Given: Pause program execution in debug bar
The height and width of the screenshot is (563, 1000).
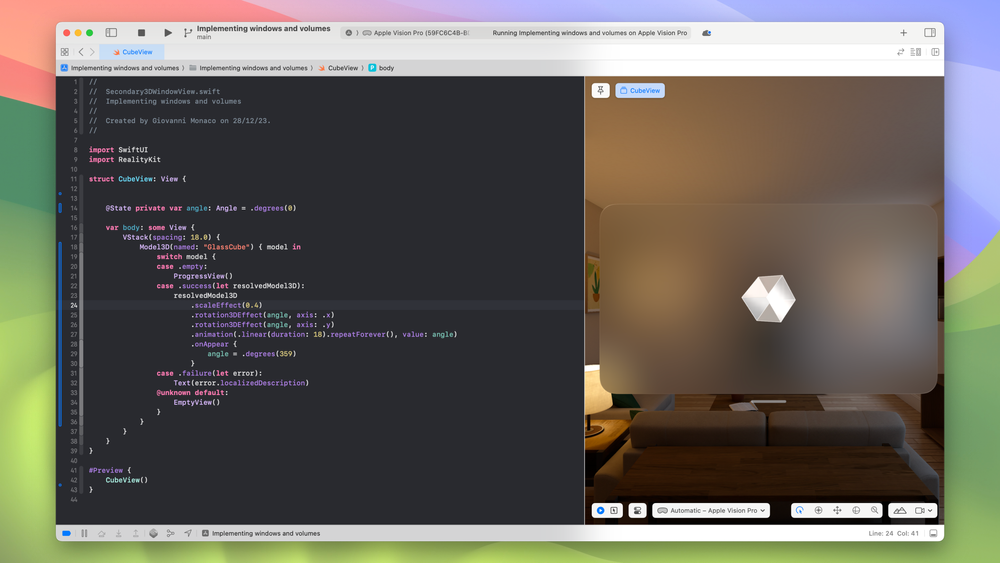Looking at the screenshot, I should tap(84, 533).
